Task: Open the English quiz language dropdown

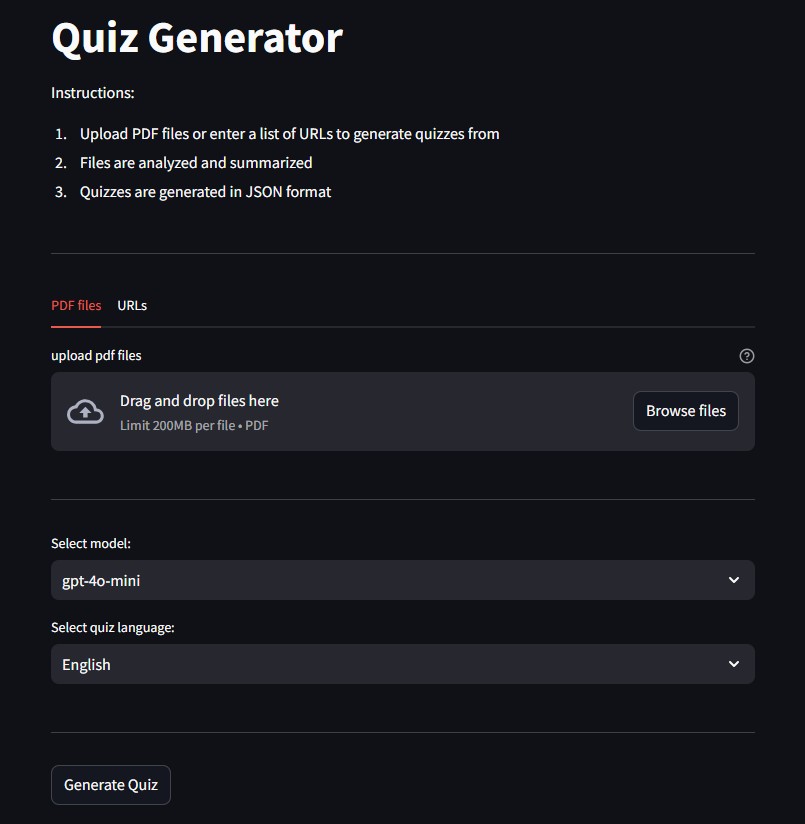Action: point(402,664)
